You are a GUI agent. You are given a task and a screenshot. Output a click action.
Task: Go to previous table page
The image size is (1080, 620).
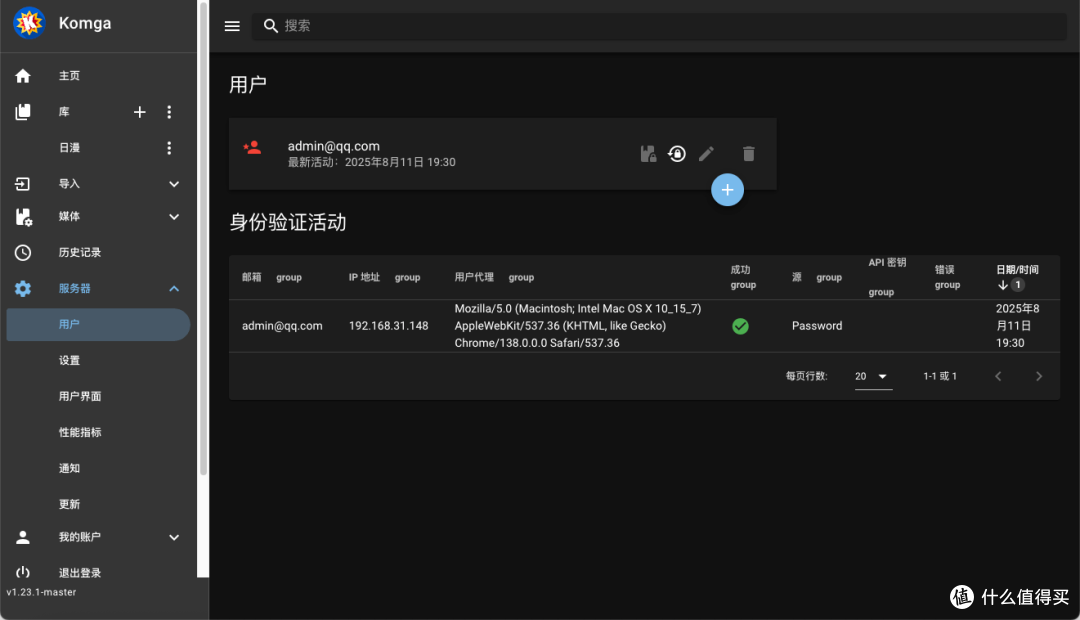998,376
